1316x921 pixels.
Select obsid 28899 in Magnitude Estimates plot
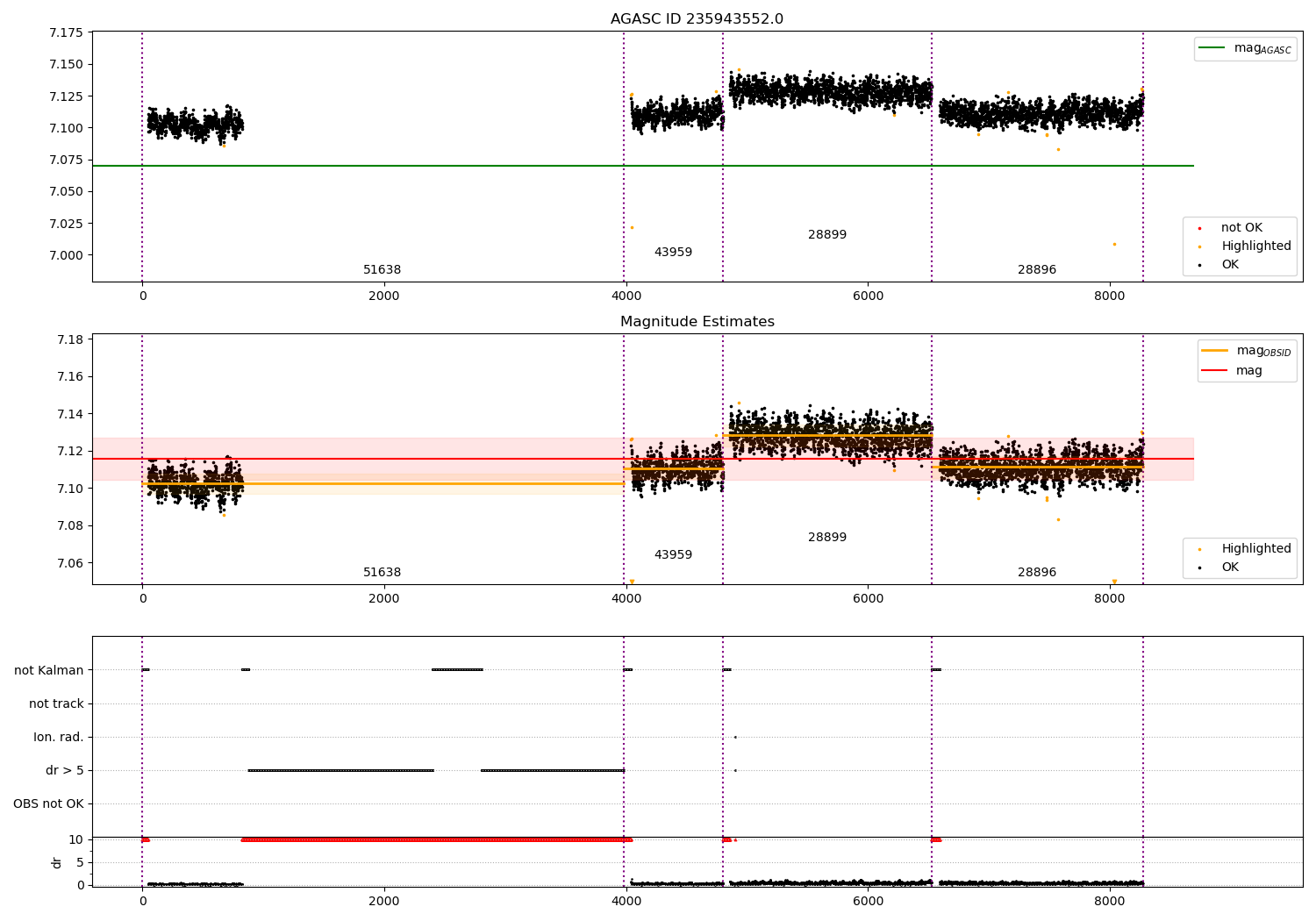click(827, 538)
